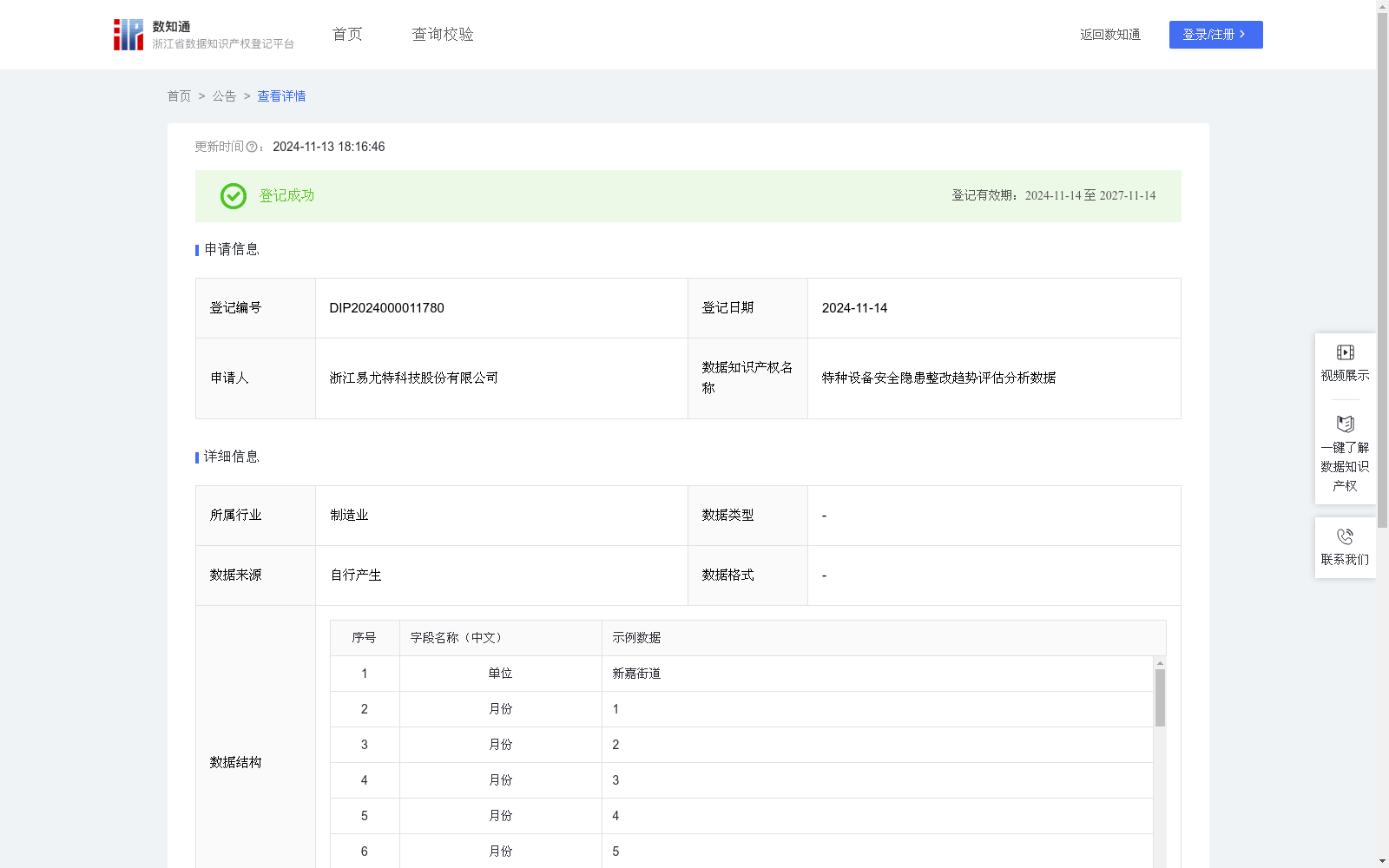
Task: Click the 登记有效期 validity period text
Action: pos(1053,196)
